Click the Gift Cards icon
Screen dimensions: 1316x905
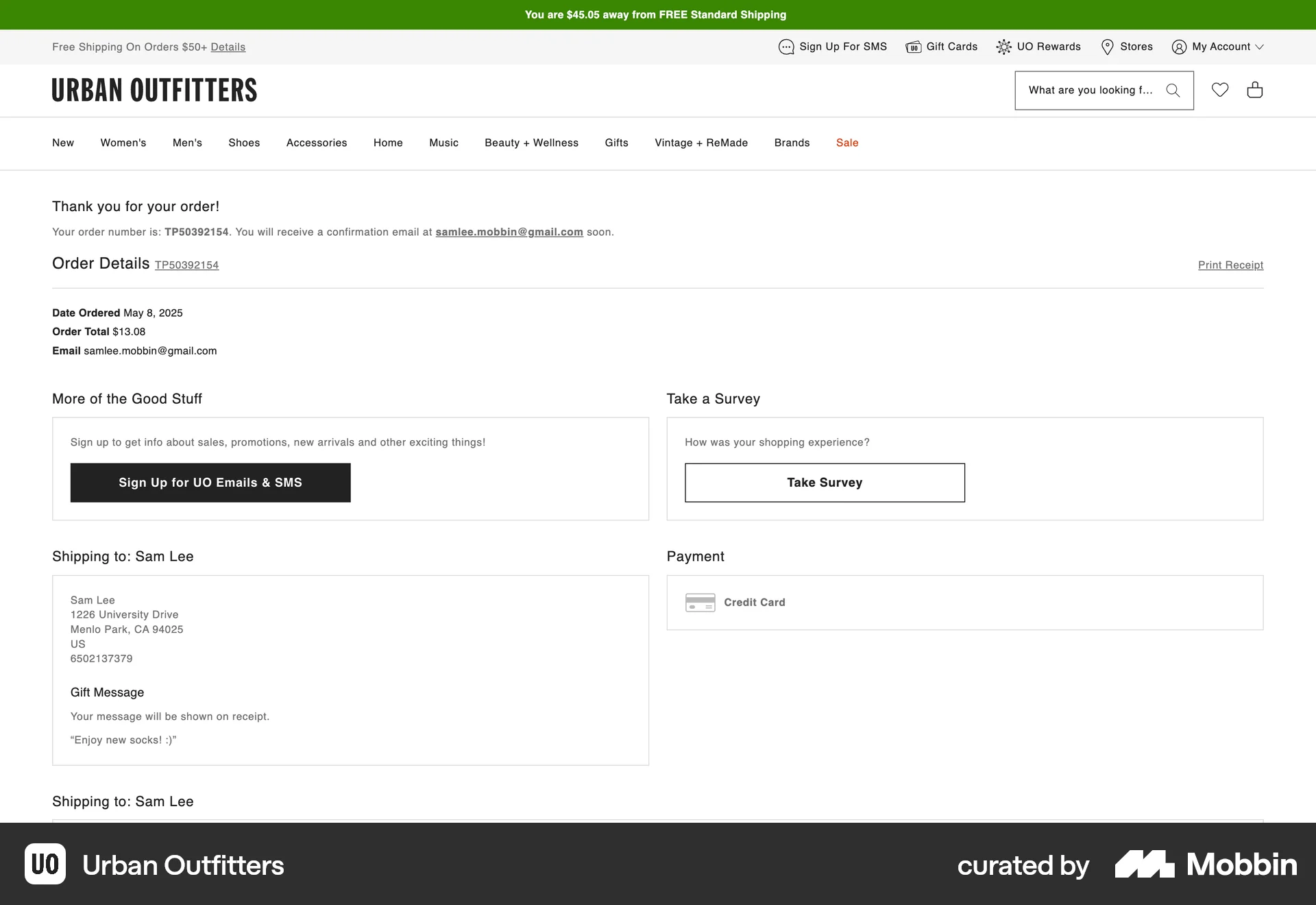[914, 47]
